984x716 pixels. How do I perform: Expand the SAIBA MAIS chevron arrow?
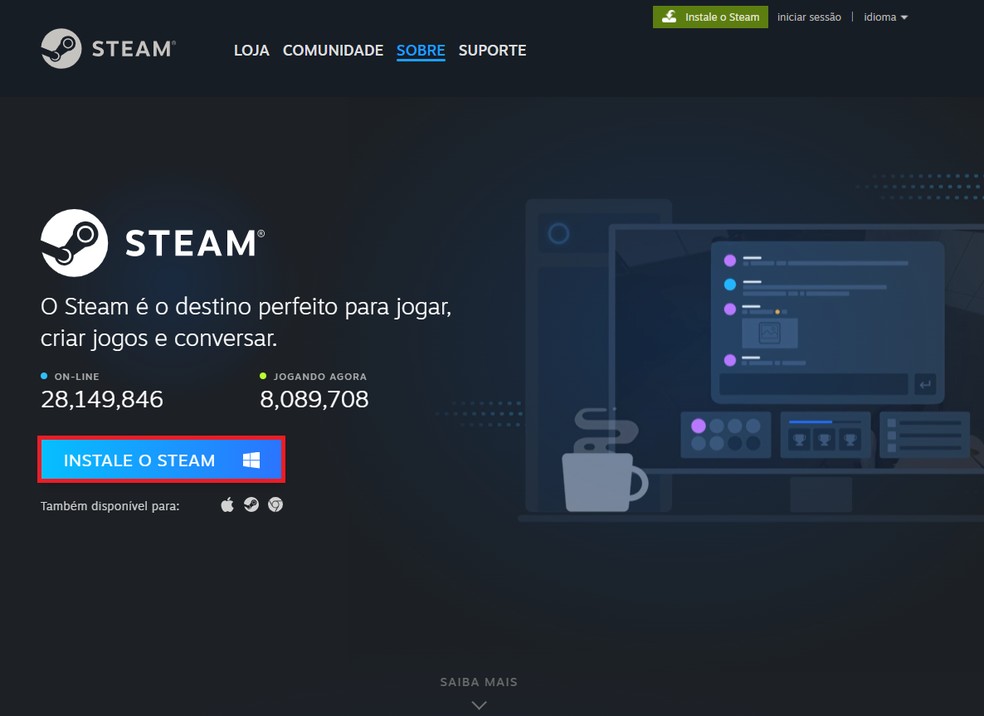(478, 704)
